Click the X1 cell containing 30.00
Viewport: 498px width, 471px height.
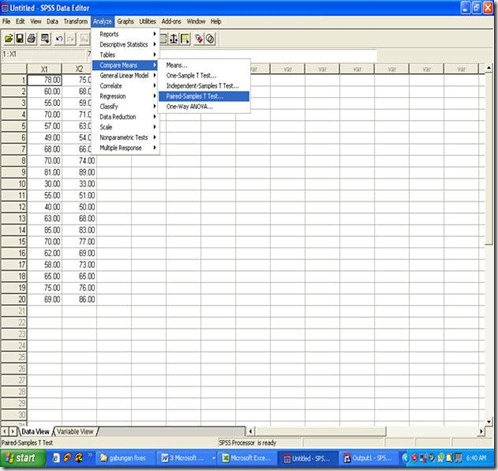[44, 184]
